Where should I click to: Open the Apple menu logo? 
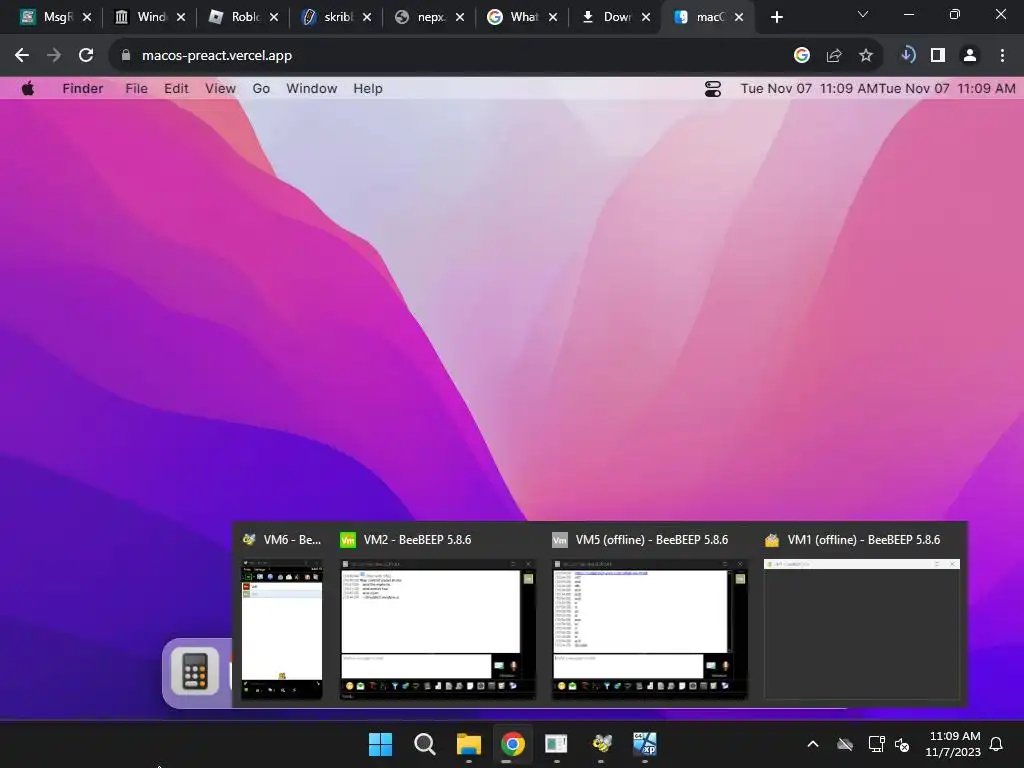pos(27,88)
